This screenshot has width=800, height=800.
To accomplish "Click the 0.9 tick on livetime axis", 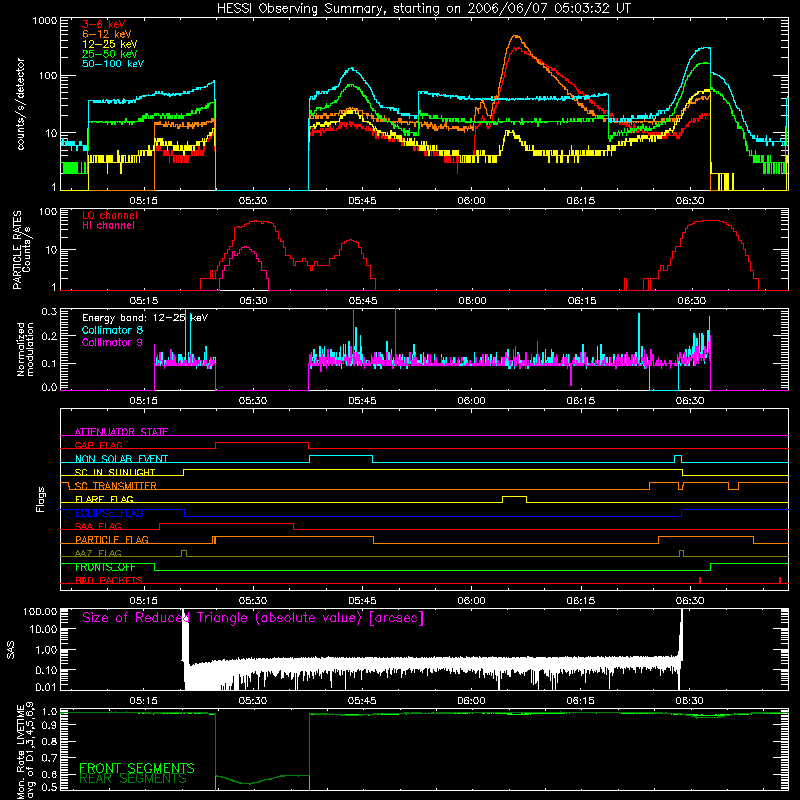I will point(49,725).
